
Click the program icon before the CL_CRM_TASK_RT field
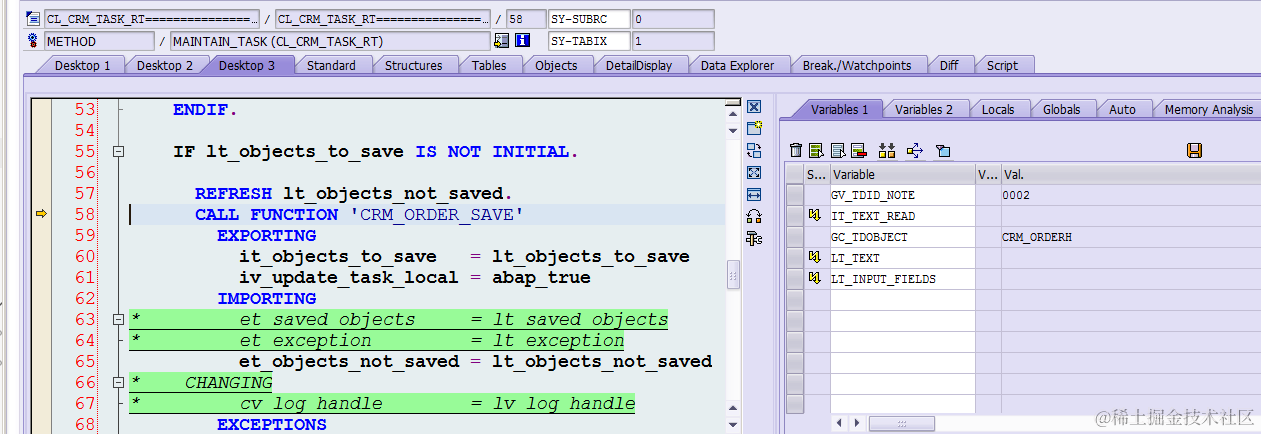click(33, 19)
